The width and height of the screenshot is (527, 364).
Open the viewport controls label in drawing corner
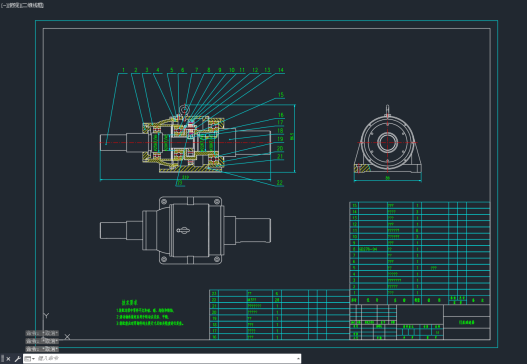point(22,5)
